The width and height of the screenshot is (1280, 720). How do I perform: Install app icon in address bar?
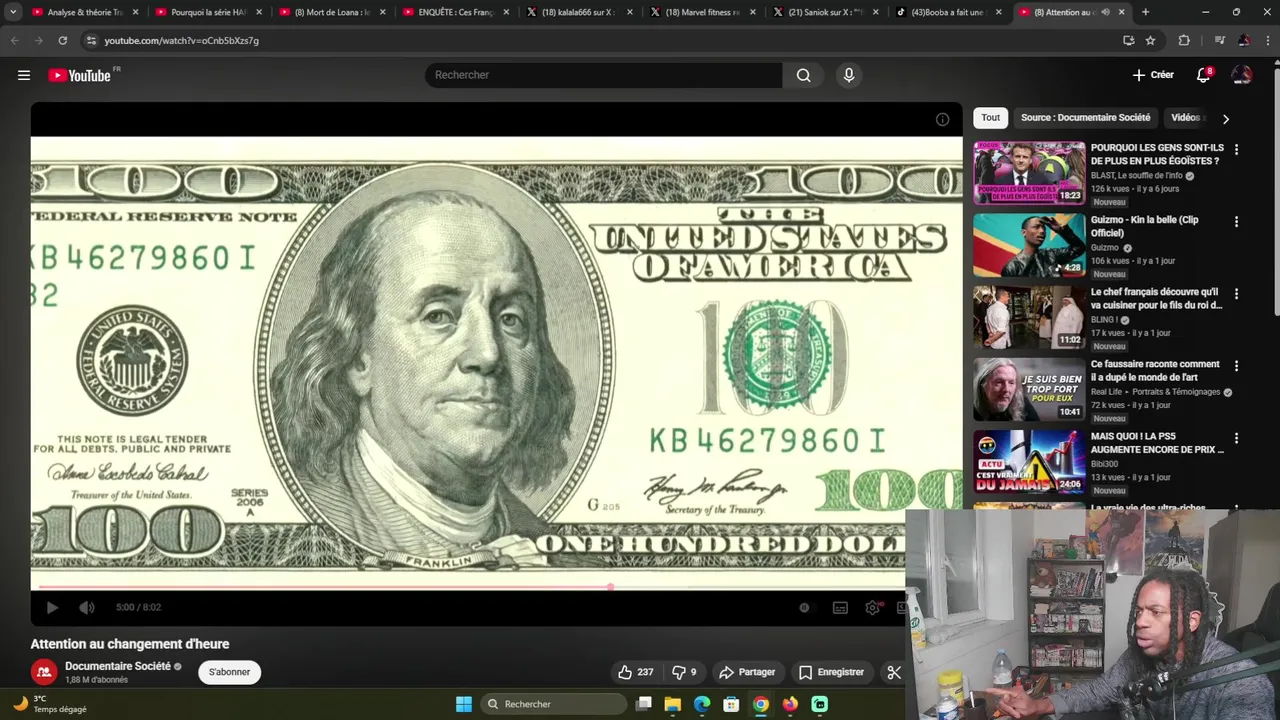pos(1129,40)
